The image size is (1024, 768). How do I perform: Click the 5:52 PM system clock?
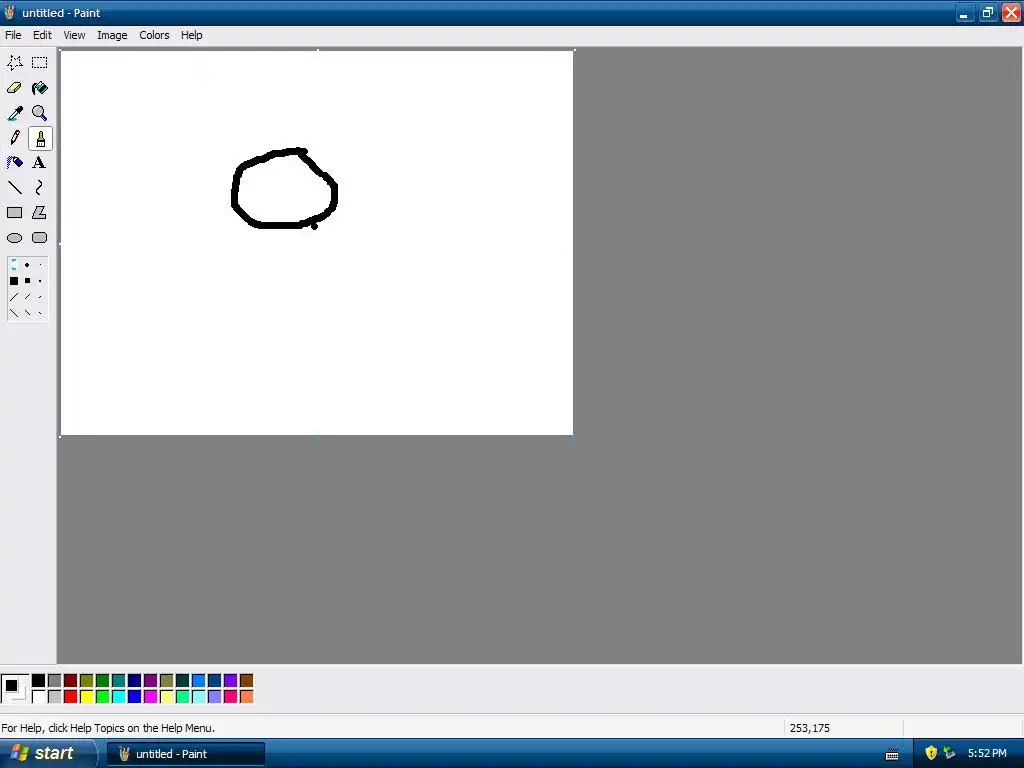[x=987, y=754]
